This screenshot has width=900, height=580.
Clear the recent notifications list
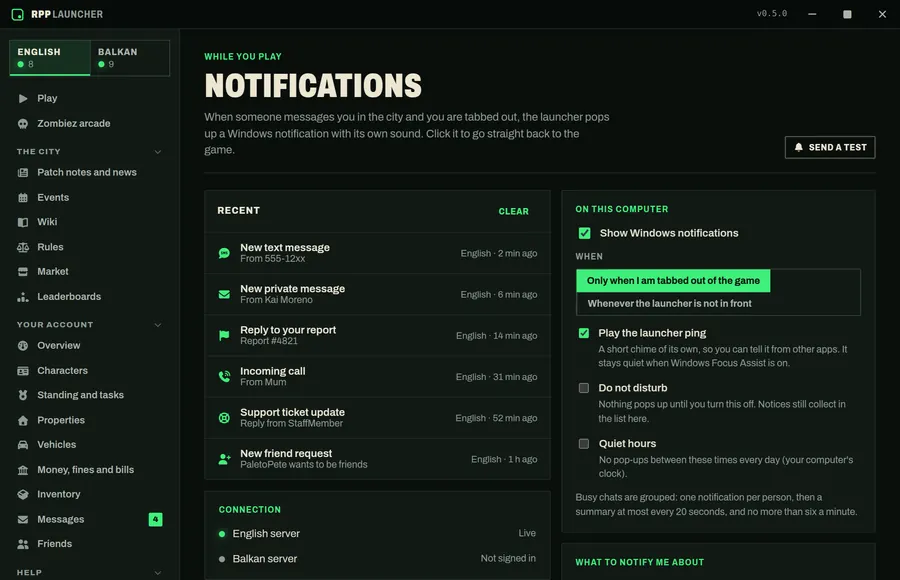513,211
